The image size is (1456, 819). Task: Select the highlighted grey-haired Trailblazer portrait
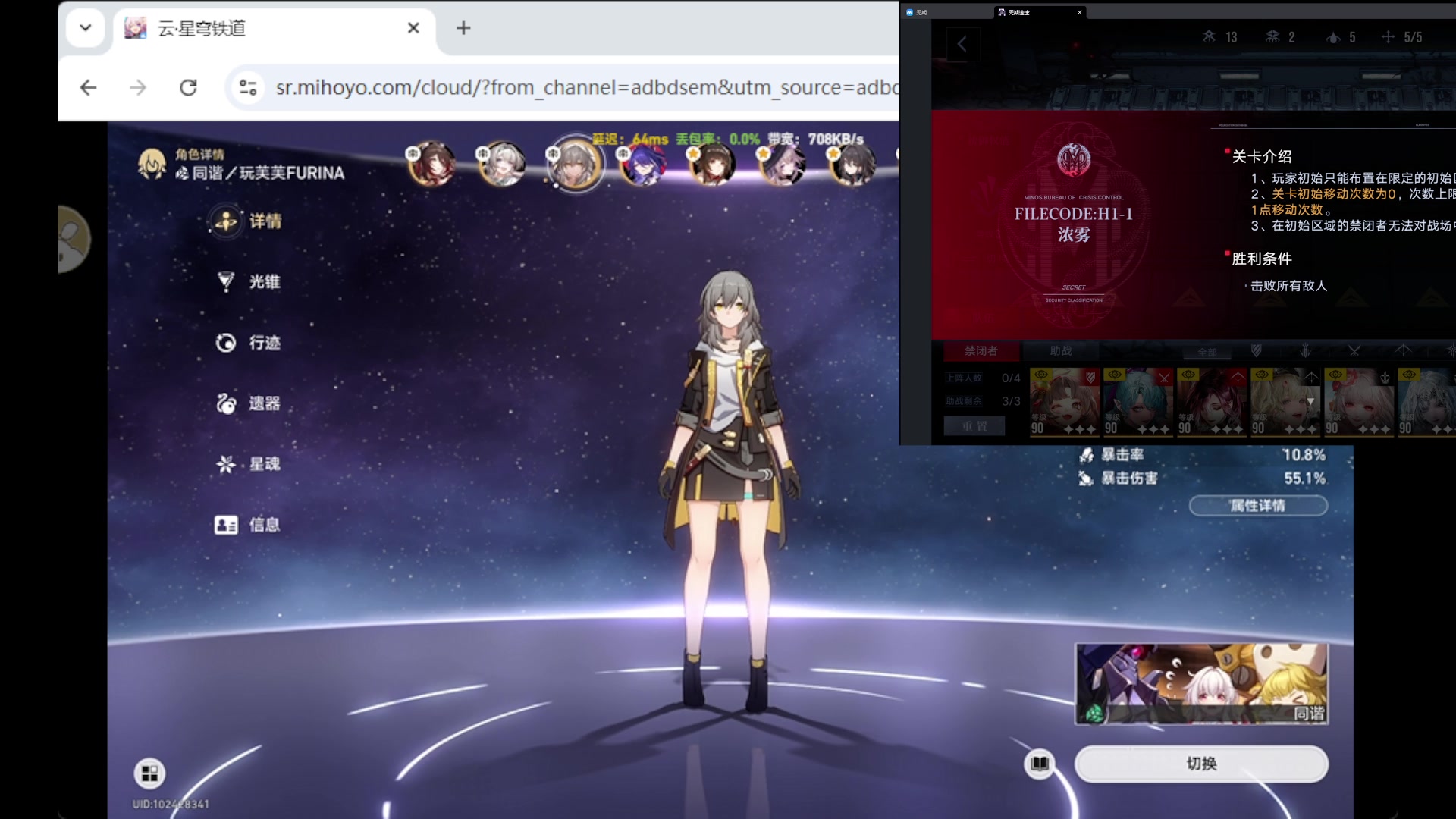point(574,164)
